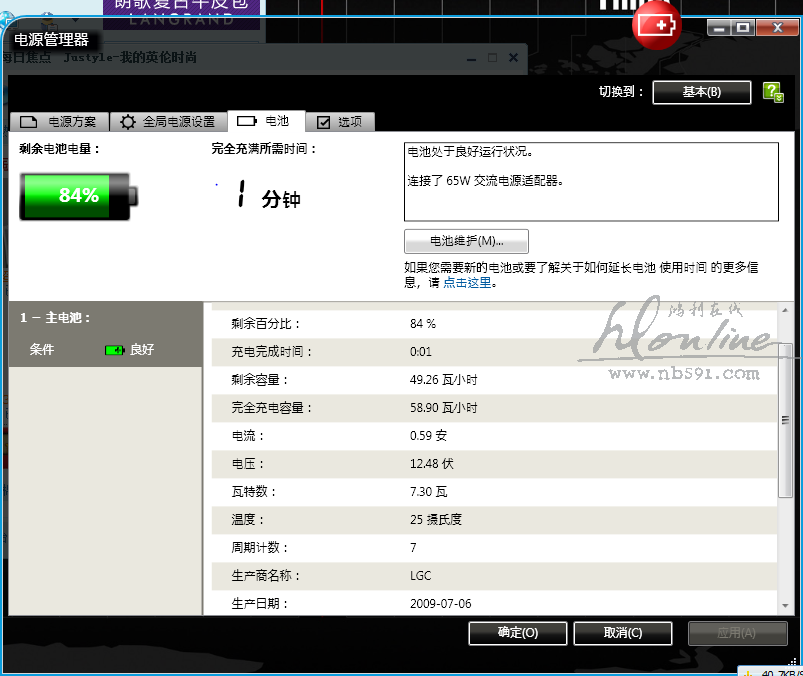The width and height of the screenshot is (803, 676).
Task: Click the green help question mark icon
Action: click(x=772, y=92)
